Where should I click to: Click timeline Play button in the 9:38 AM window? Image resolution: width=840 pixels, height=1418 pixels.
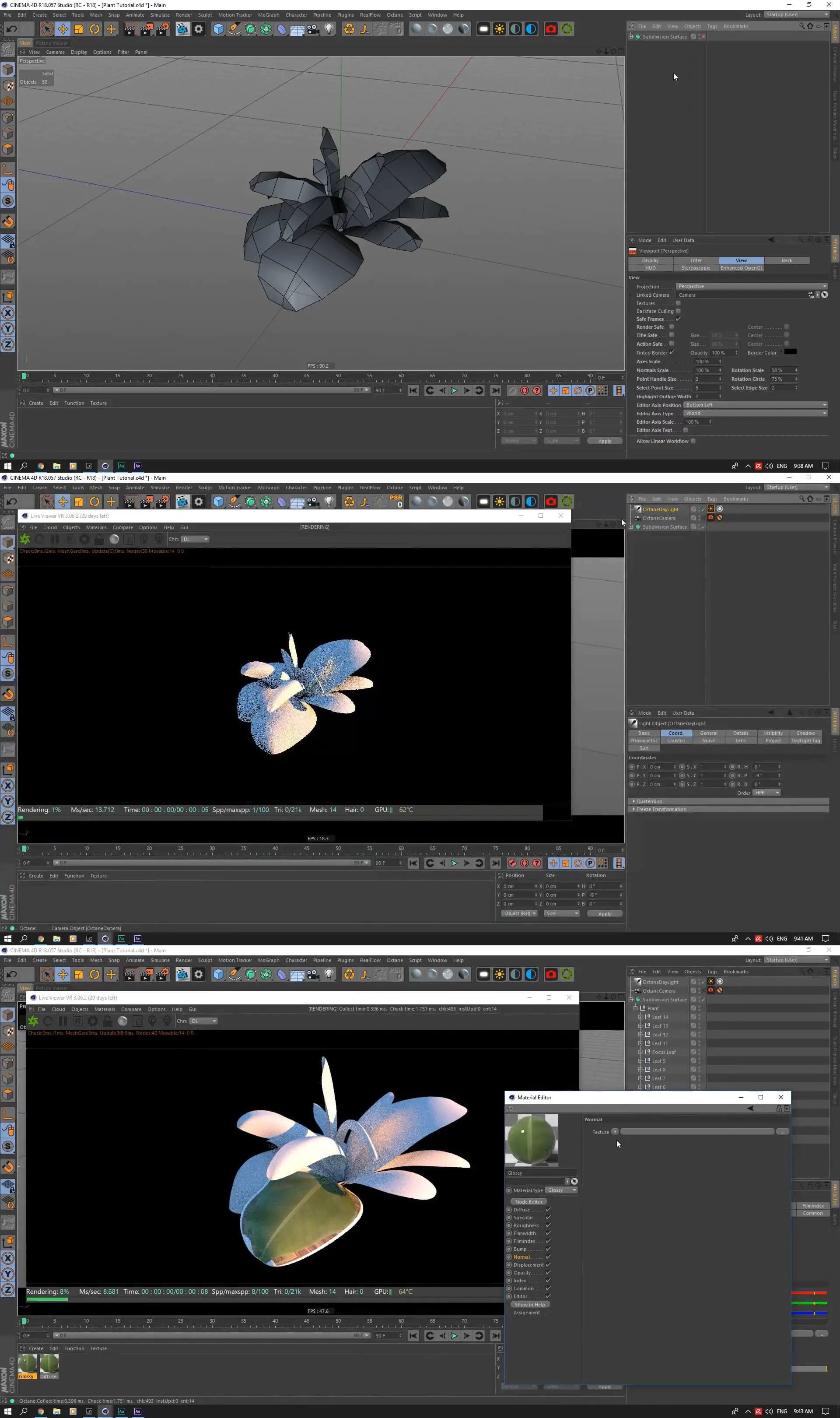(x=454, y=390)
